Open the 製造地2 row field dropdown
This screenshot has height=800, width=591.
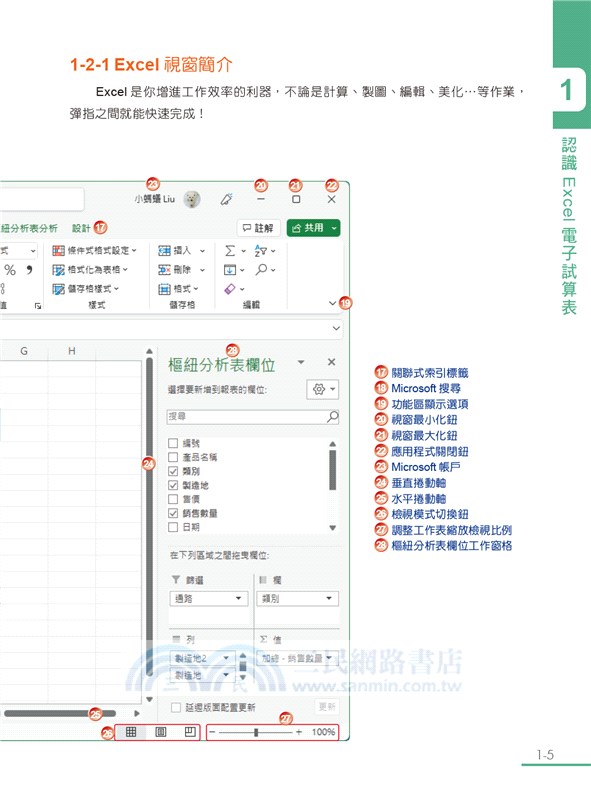226,658
